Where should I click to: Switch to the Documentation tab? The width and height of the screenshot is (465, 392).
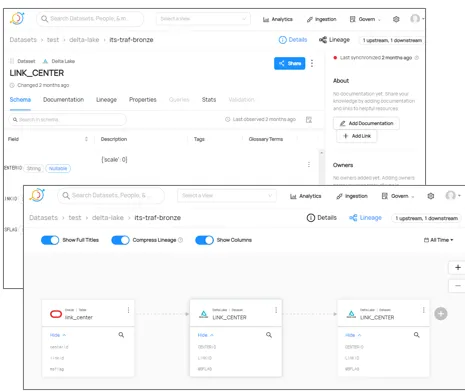point(63,100)
